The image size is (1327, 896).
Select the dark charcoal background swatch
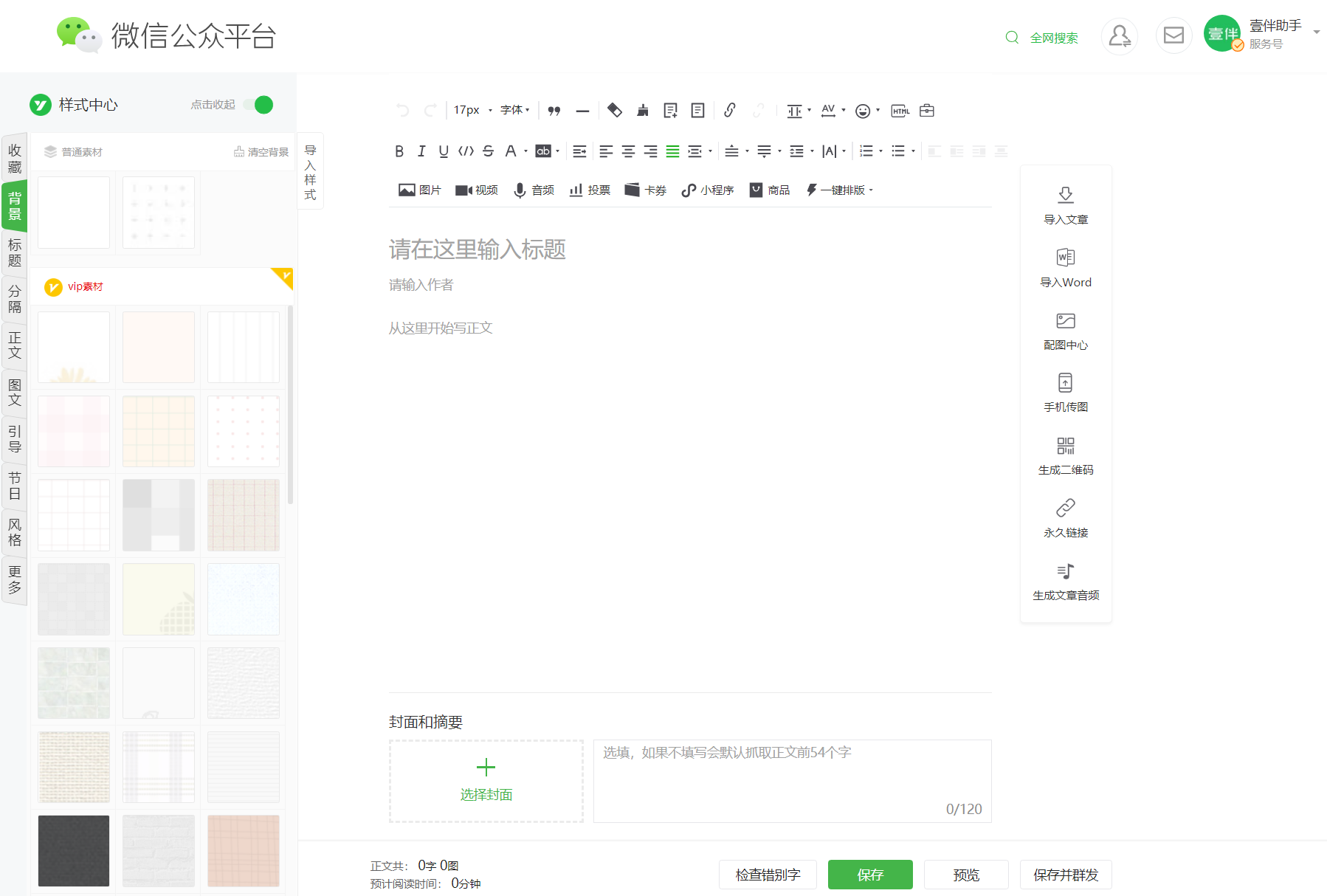74,851
